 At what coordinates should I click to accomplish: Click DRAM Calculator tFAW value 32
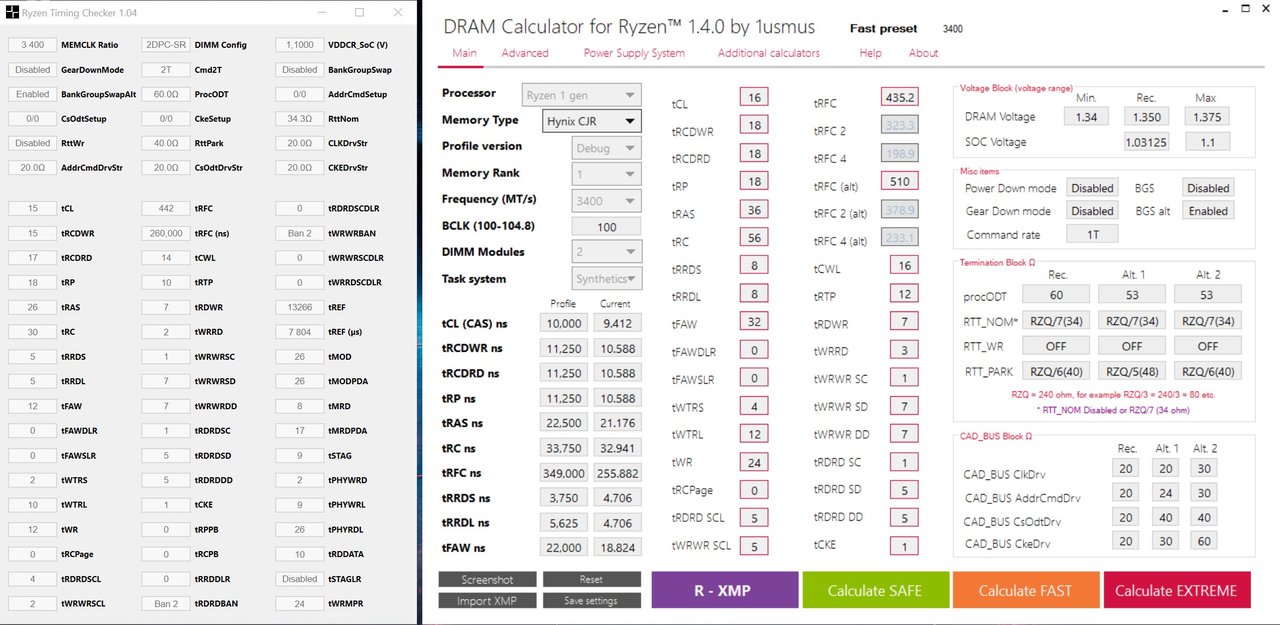(753, 322)
